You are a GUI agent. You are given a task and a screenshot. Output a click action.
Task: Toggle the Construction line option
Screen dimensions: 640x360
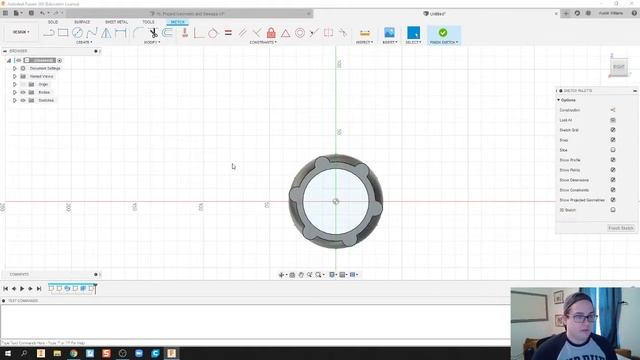pyautogui.click(x=613, y=110)
